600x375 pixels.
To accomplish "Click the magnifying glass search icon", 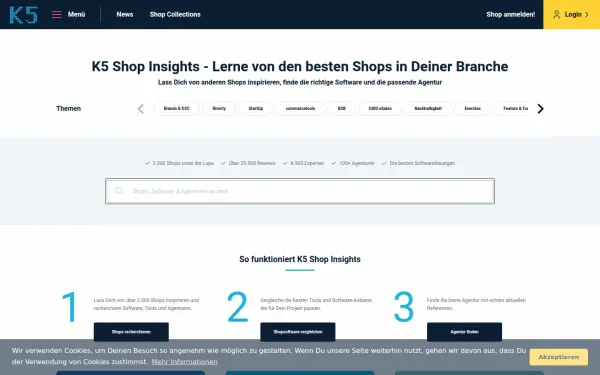I will tap(119, 191).
